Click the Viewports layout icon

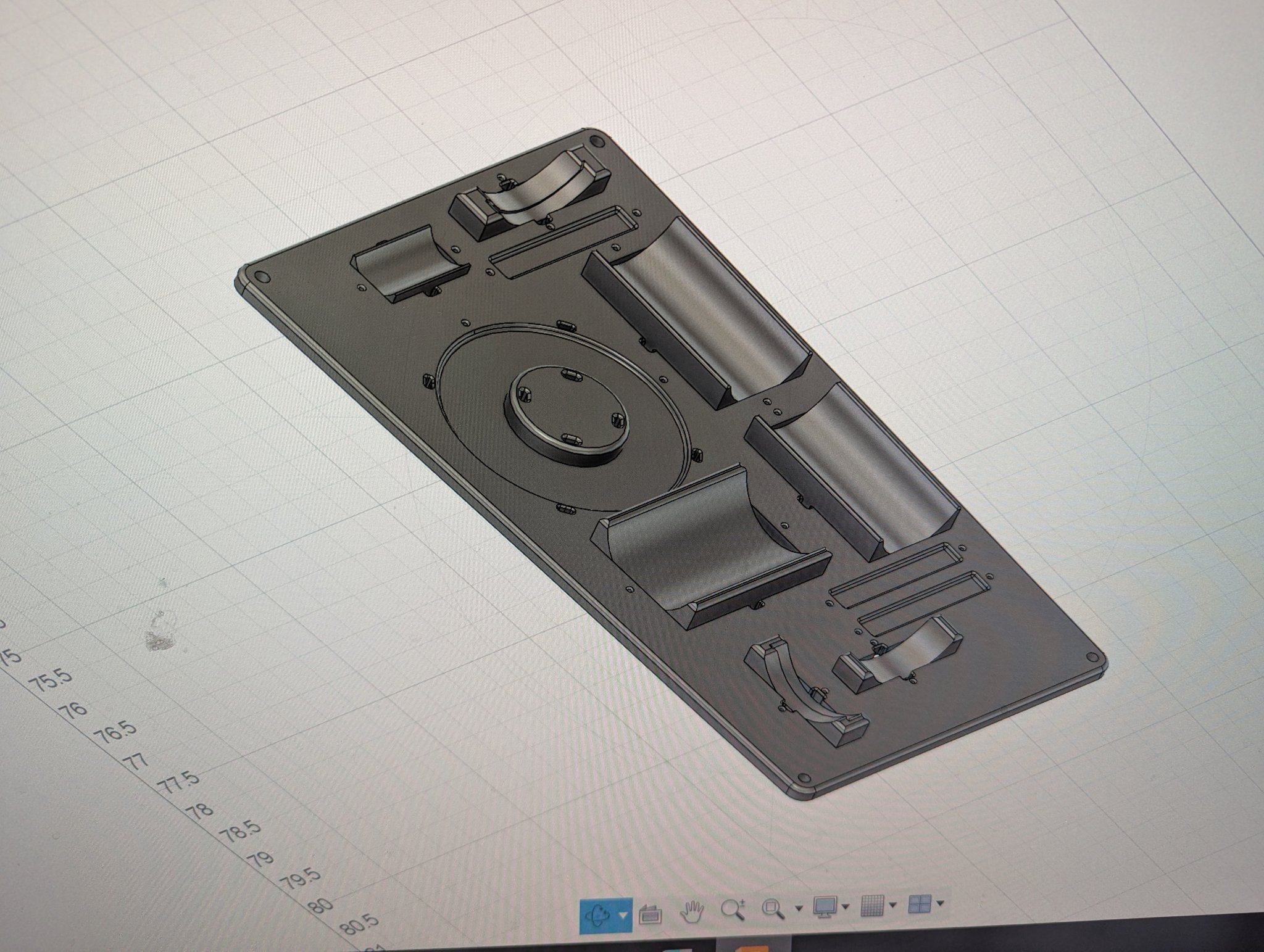[920, 904]
